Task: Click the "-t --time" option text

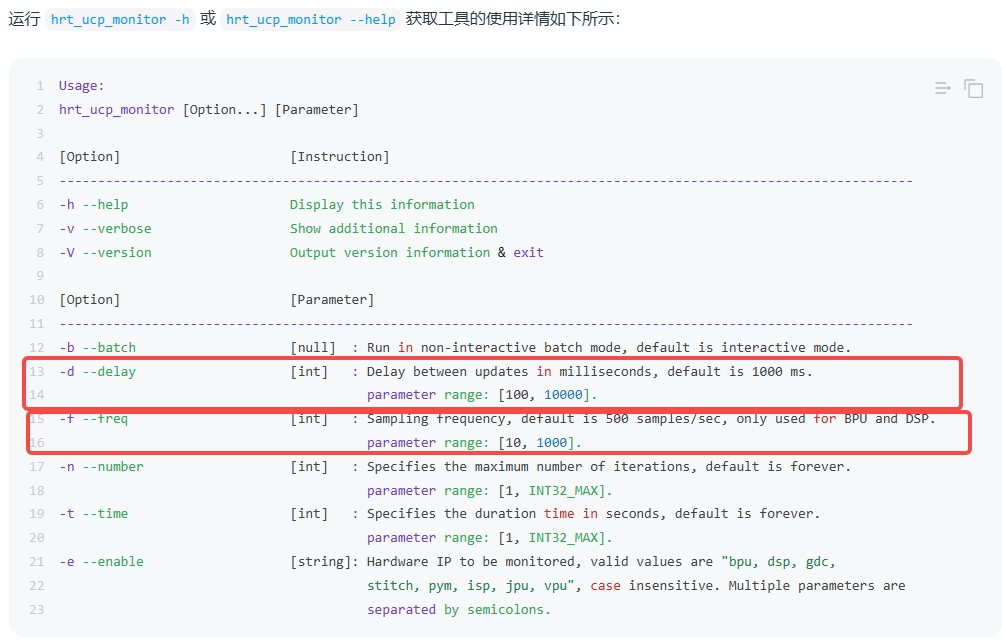Action: tap(94, 514)
